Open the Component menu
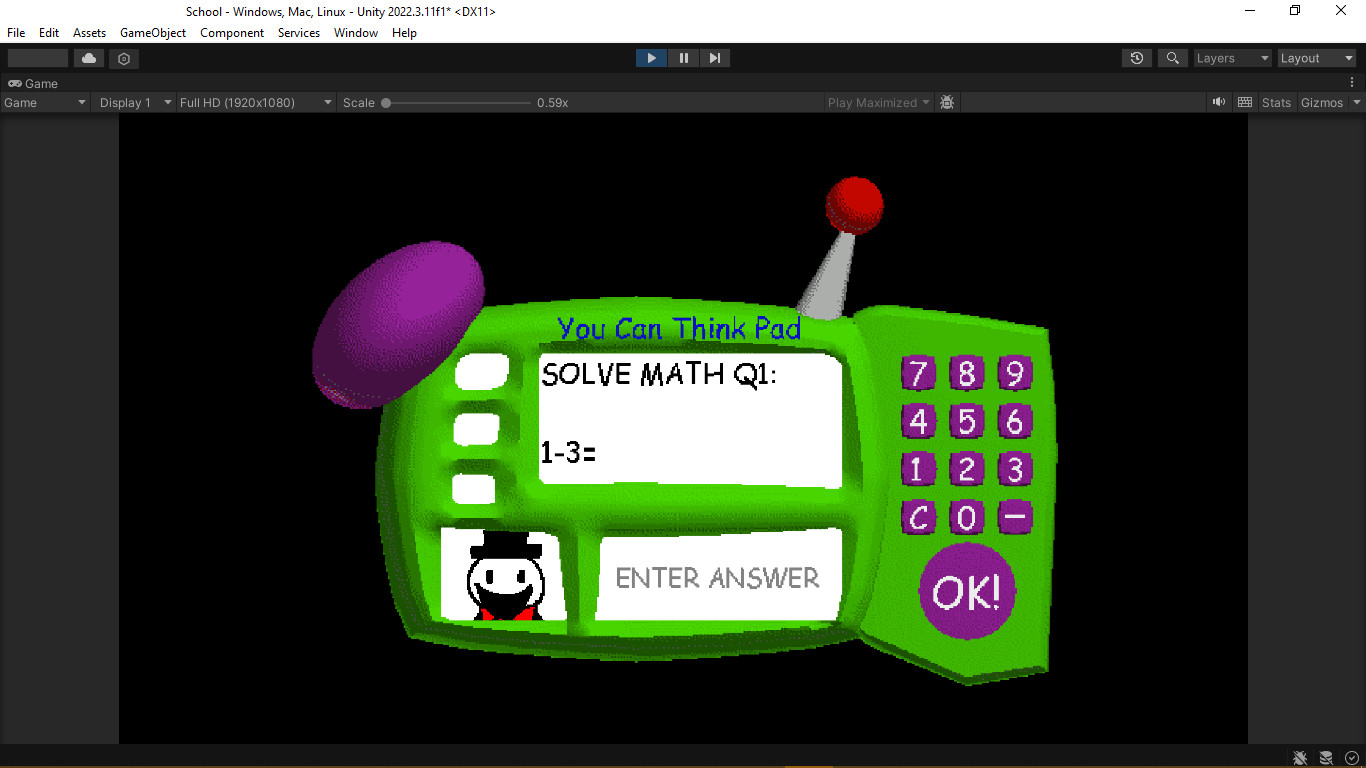 pos(232,33)
